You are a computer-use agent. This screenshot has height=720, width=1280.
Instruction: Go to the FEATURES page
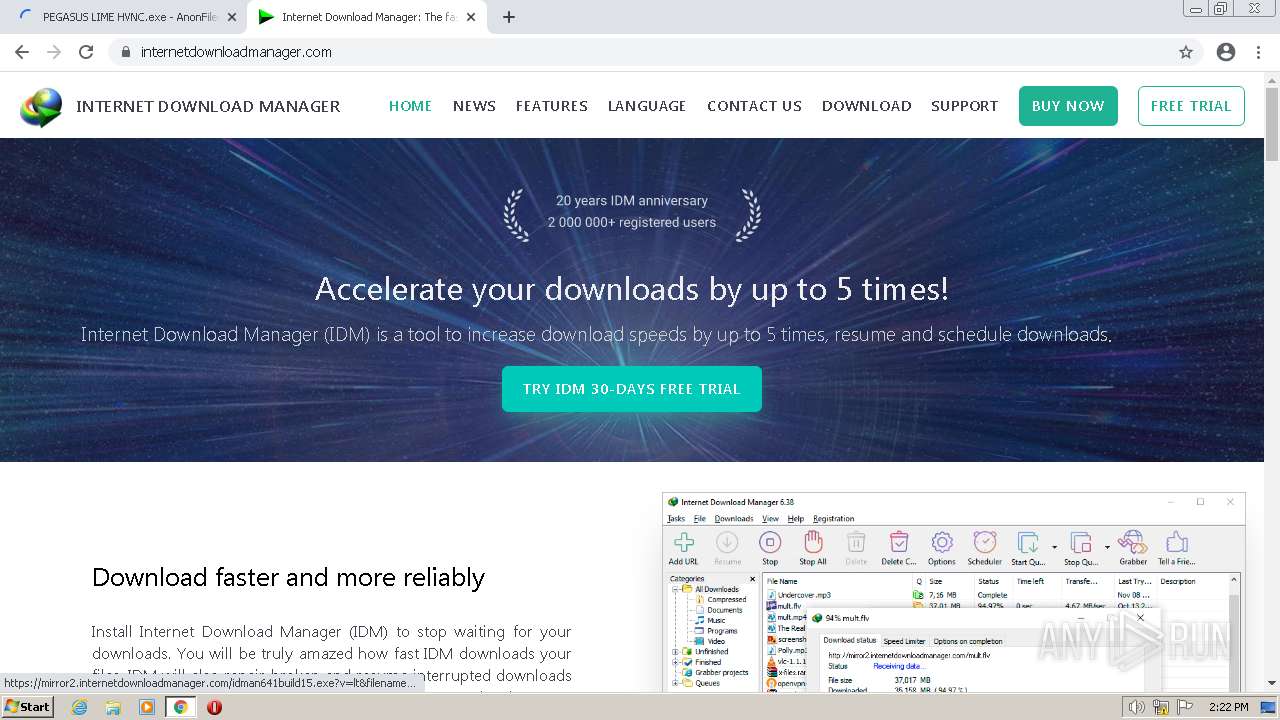coord(552,106)
